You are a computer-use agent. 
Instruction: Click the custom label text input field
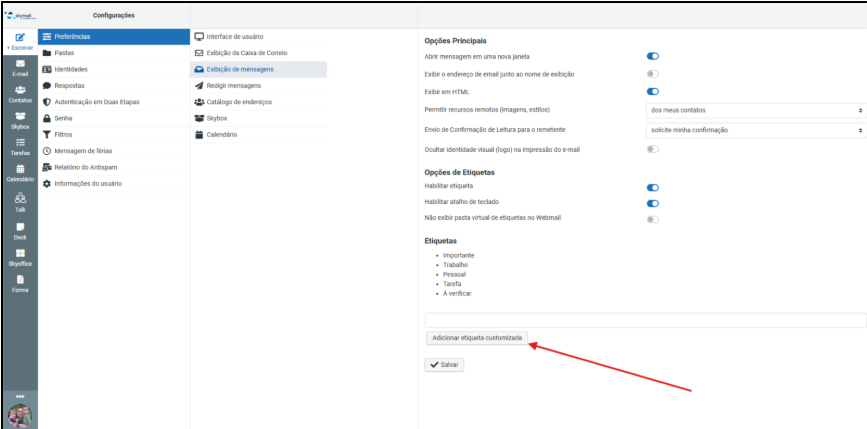645,320
